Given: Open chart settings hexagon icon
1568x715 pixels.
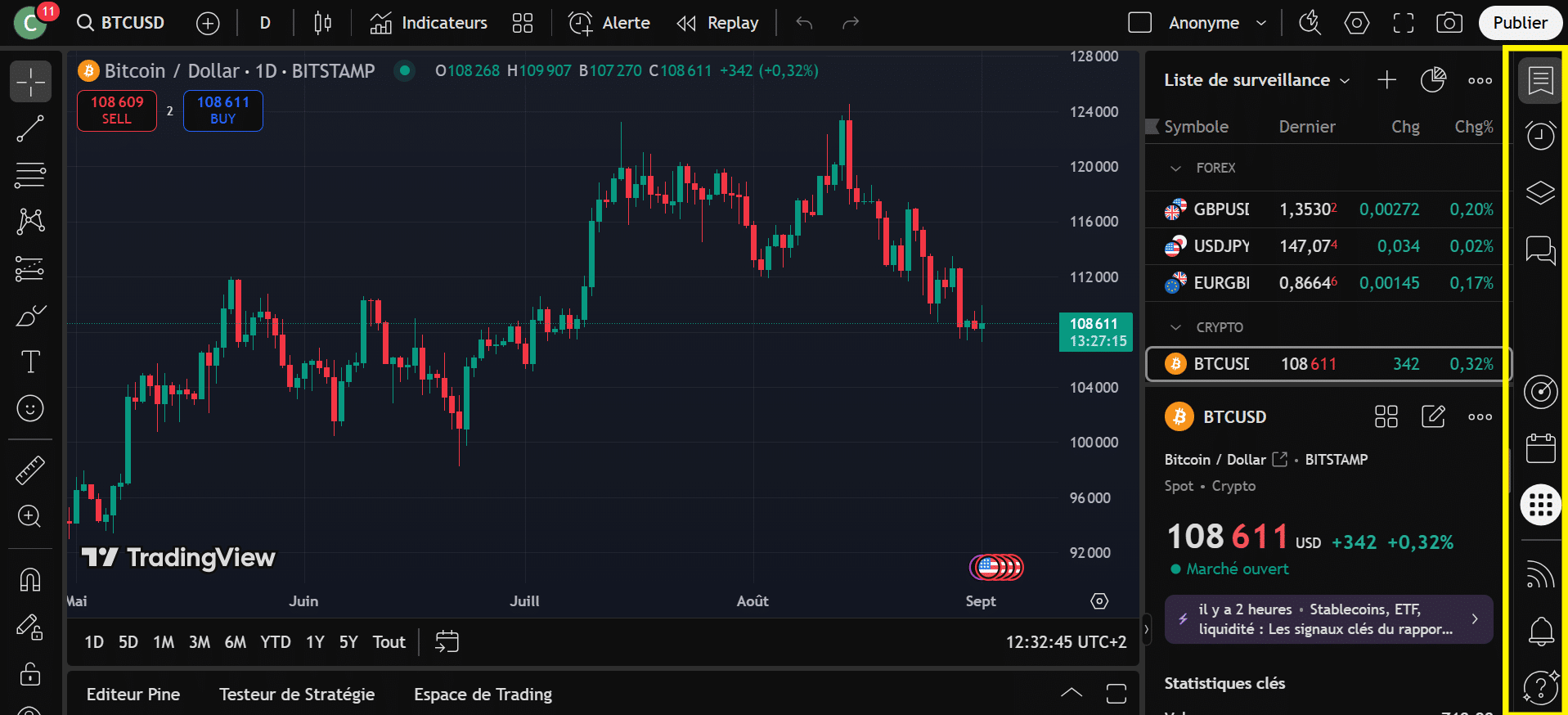Looking at the screenshot, I should coord(1356,23).
